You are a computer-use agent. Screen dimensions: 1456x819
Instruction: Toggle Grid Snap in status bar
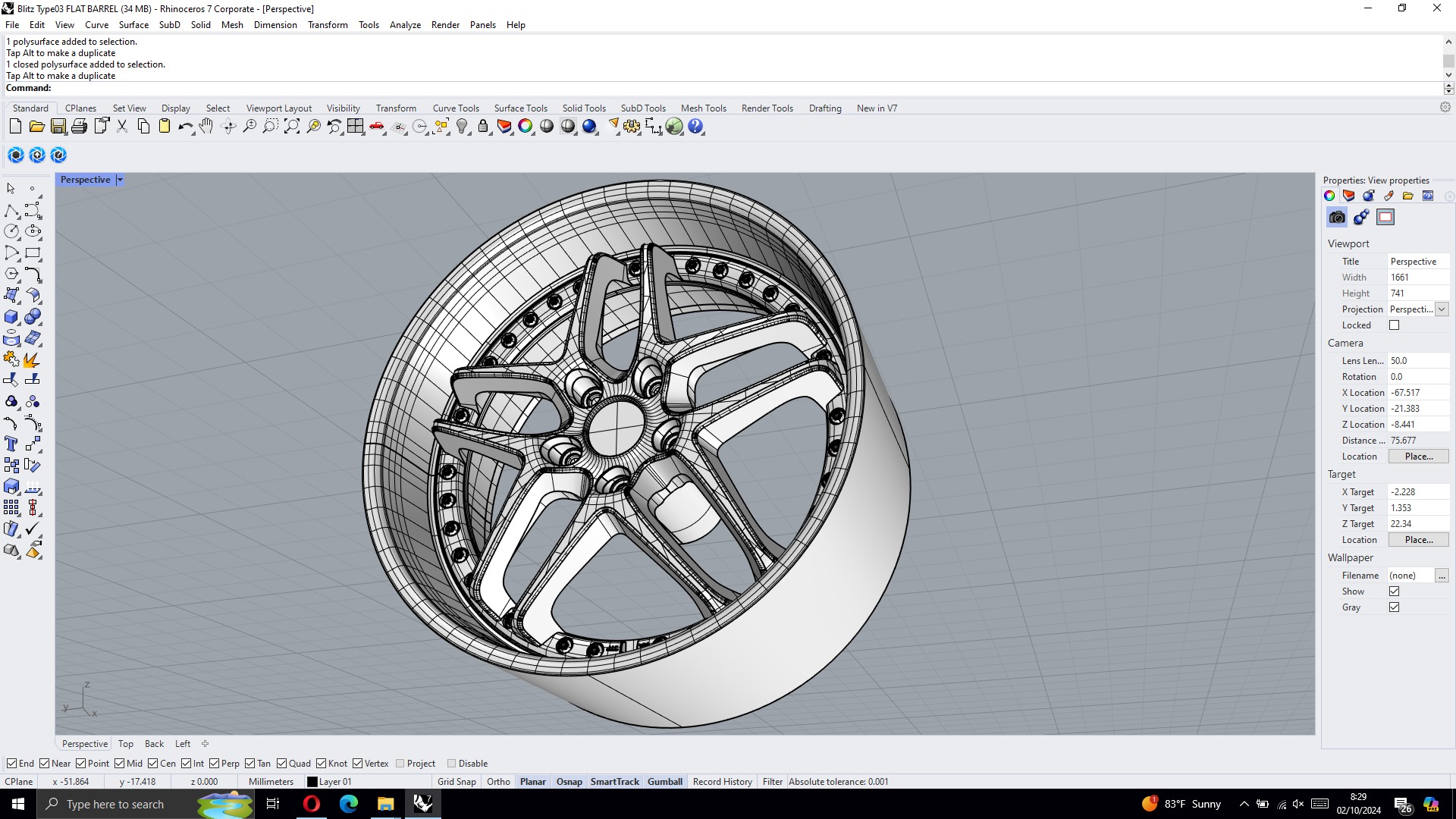(457, 782)
